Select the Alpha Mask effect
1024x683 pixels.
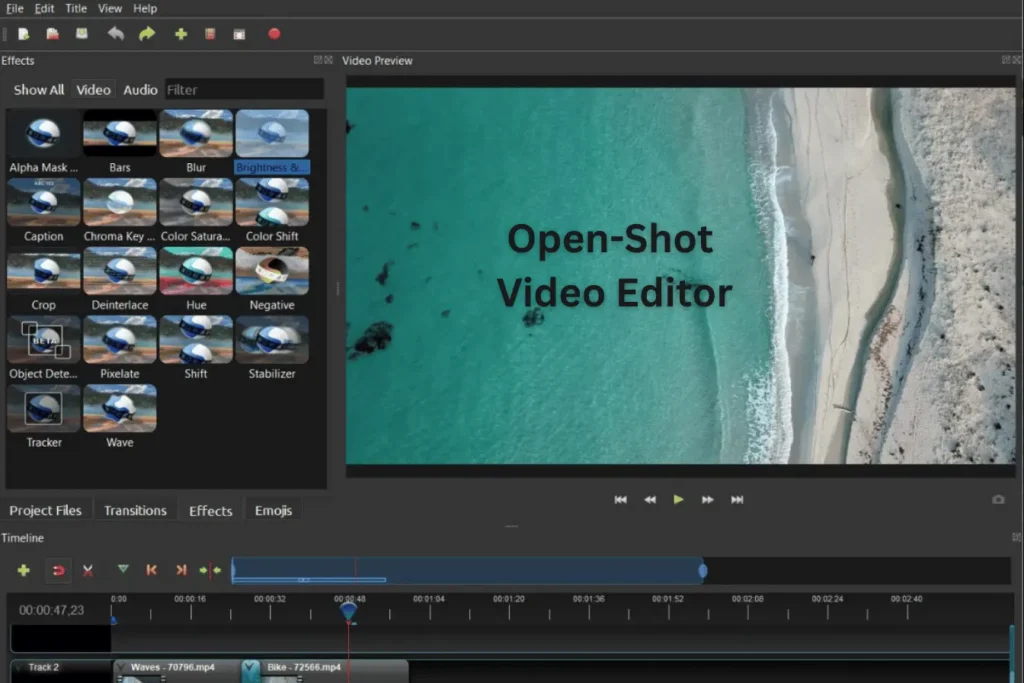coord(44,142)
